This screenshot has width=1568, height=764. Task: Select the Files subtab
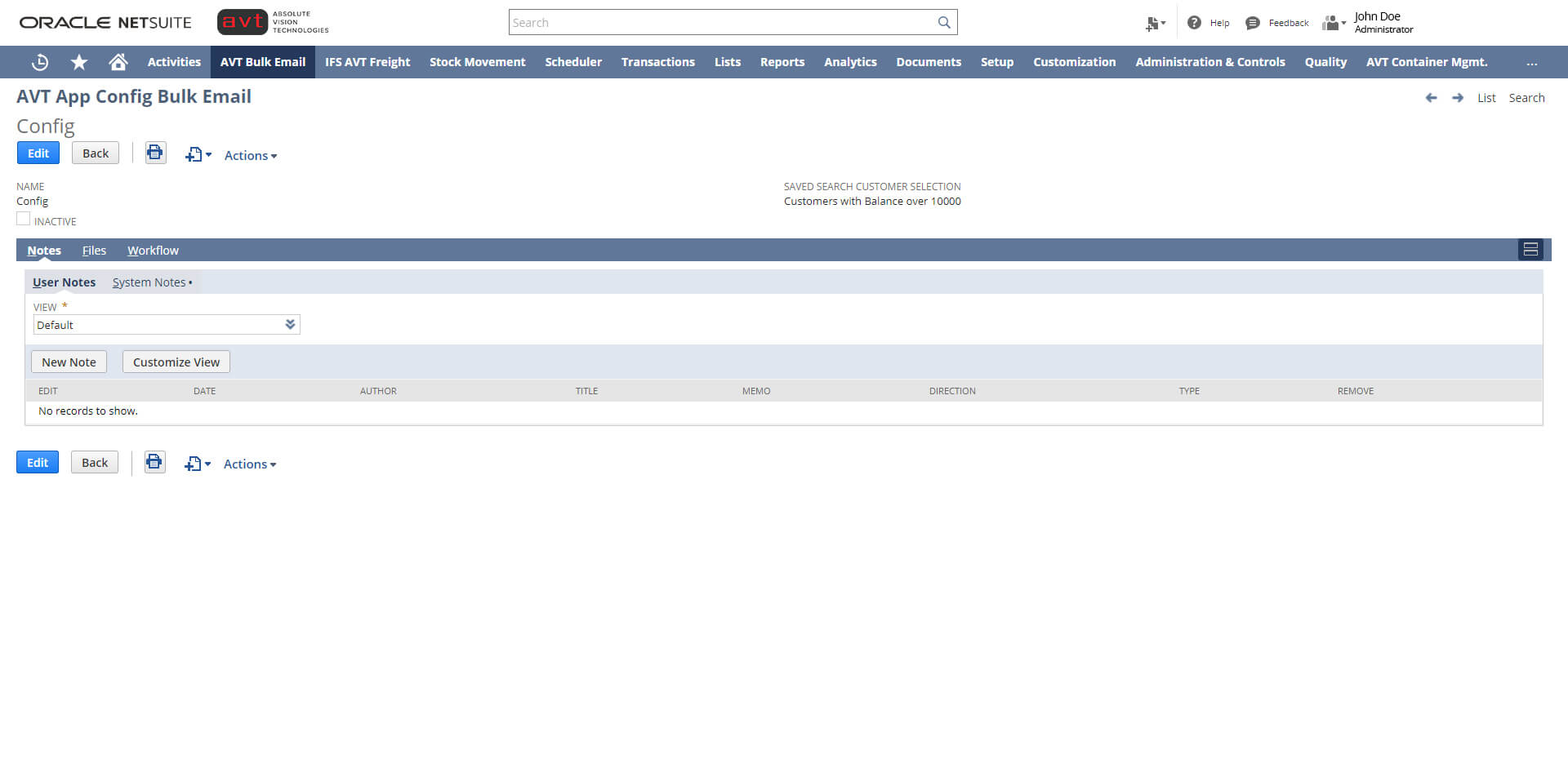94,250
